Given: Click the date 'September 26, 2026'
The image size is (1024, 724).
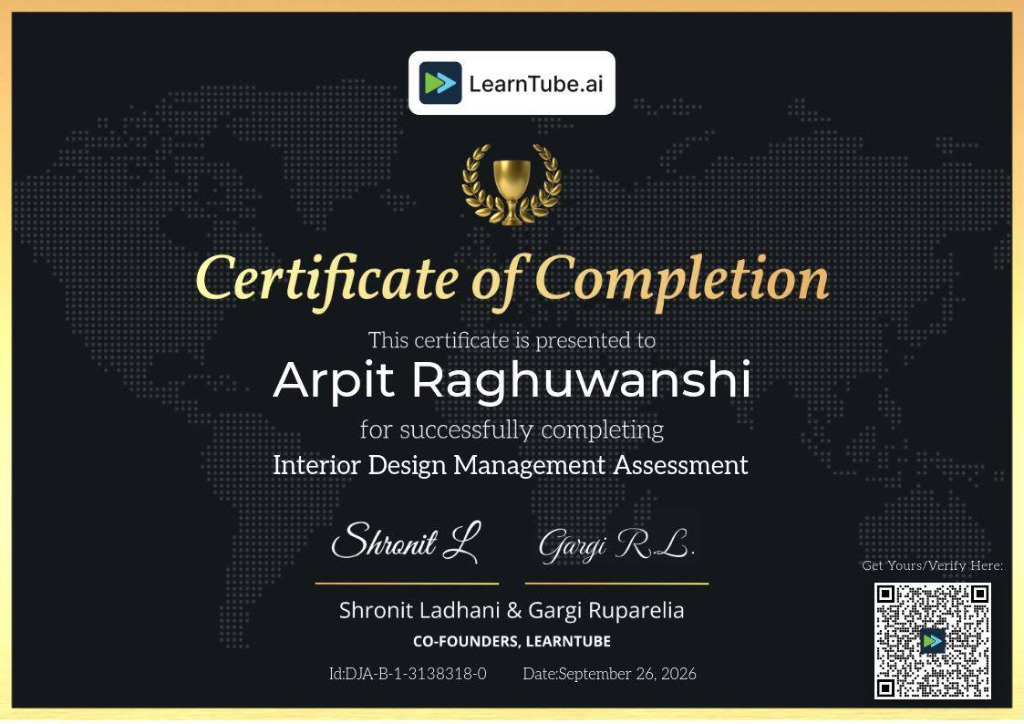Looking at the screenshot, I should (x=628, y=674).
